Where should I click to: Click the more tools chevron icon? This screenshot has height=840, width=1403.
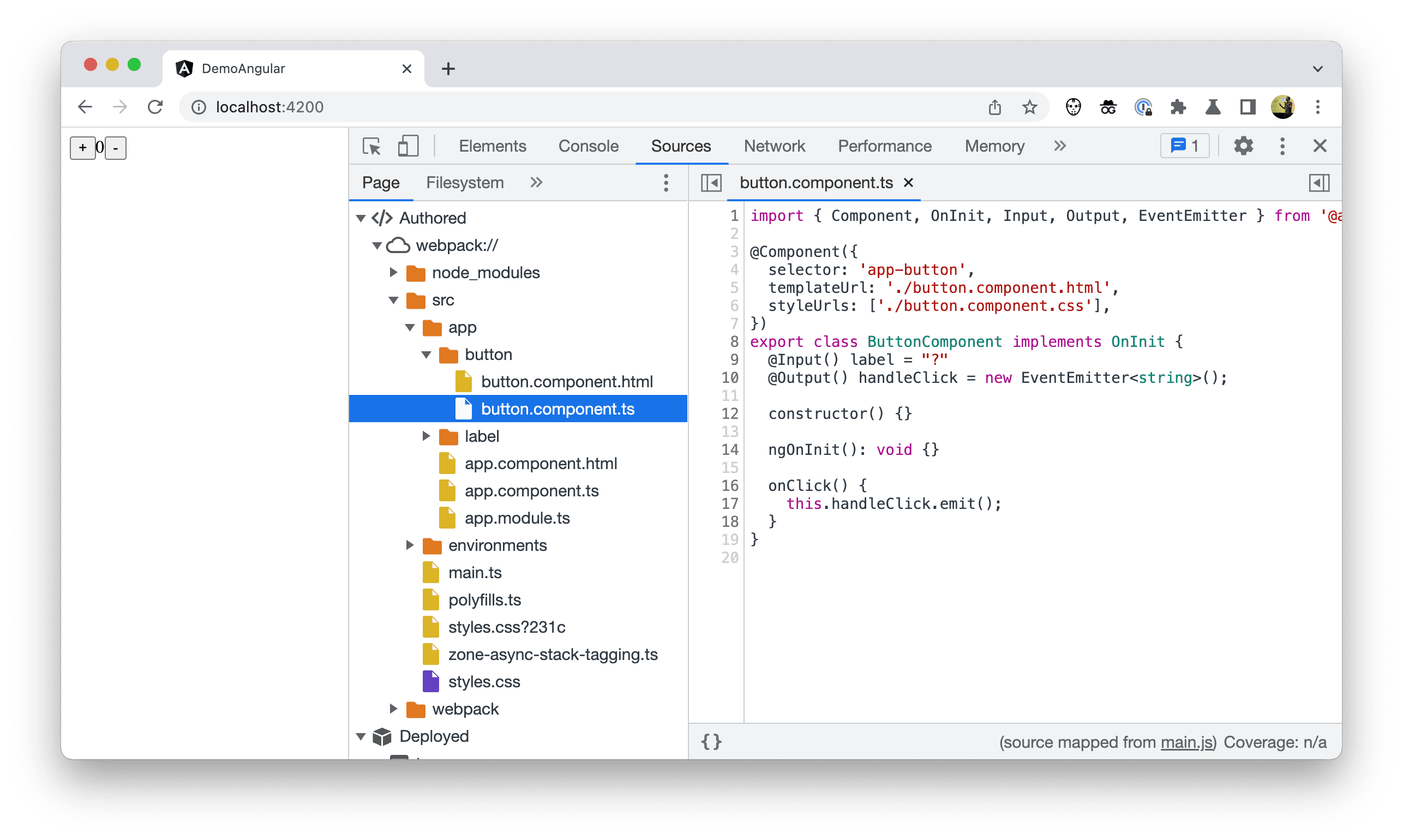tap(1060, 146)
